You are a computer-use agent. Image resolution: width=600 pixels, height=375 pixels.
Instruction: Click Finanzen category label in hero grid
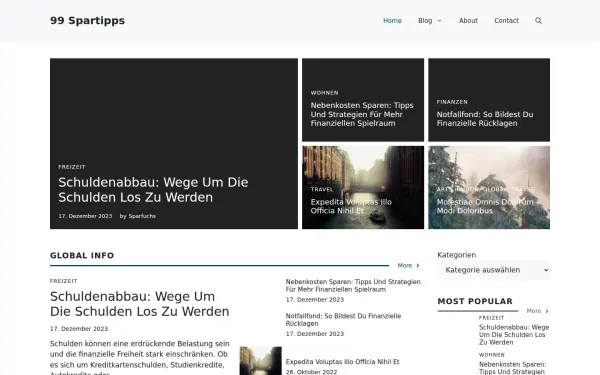click(x=452, y=102)
